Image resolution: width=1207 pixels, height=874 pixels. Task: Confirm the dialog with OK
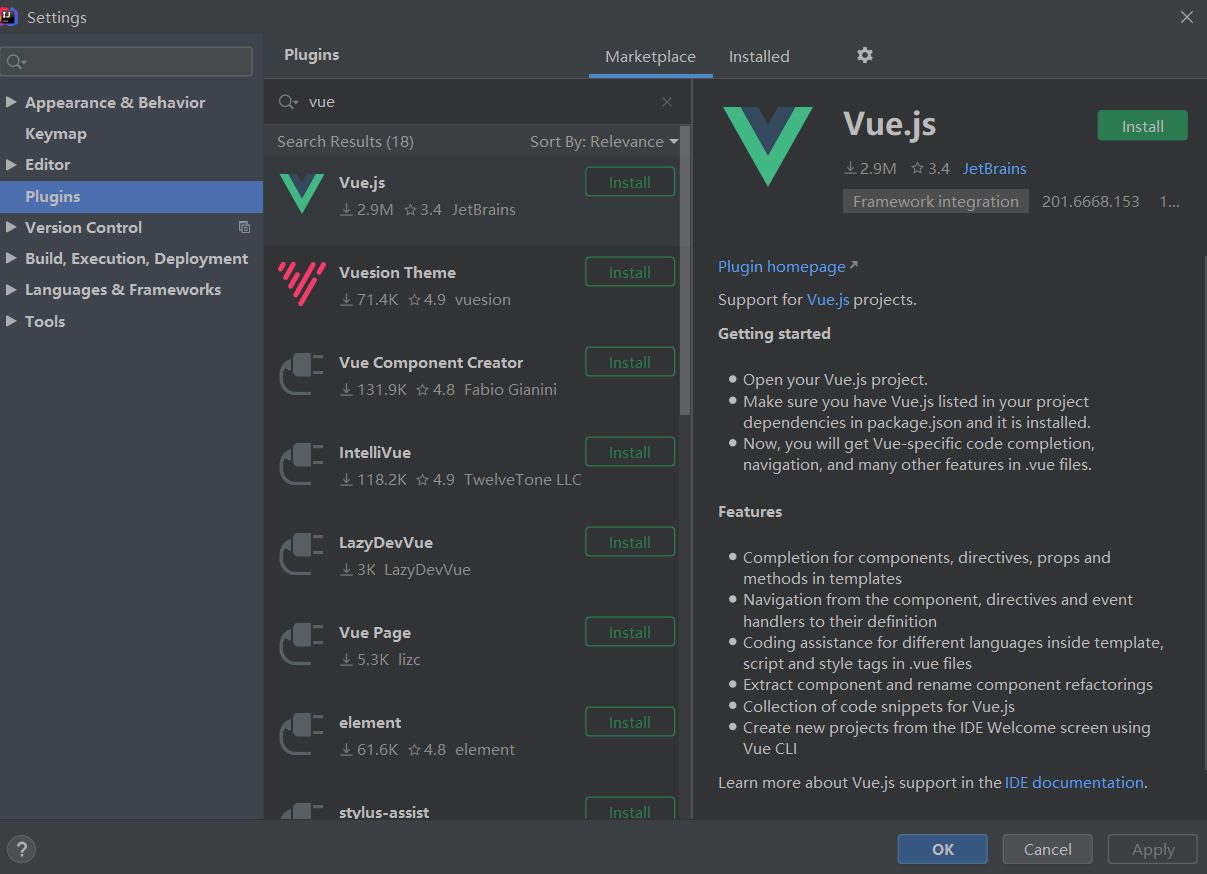(x=943, y=849)
